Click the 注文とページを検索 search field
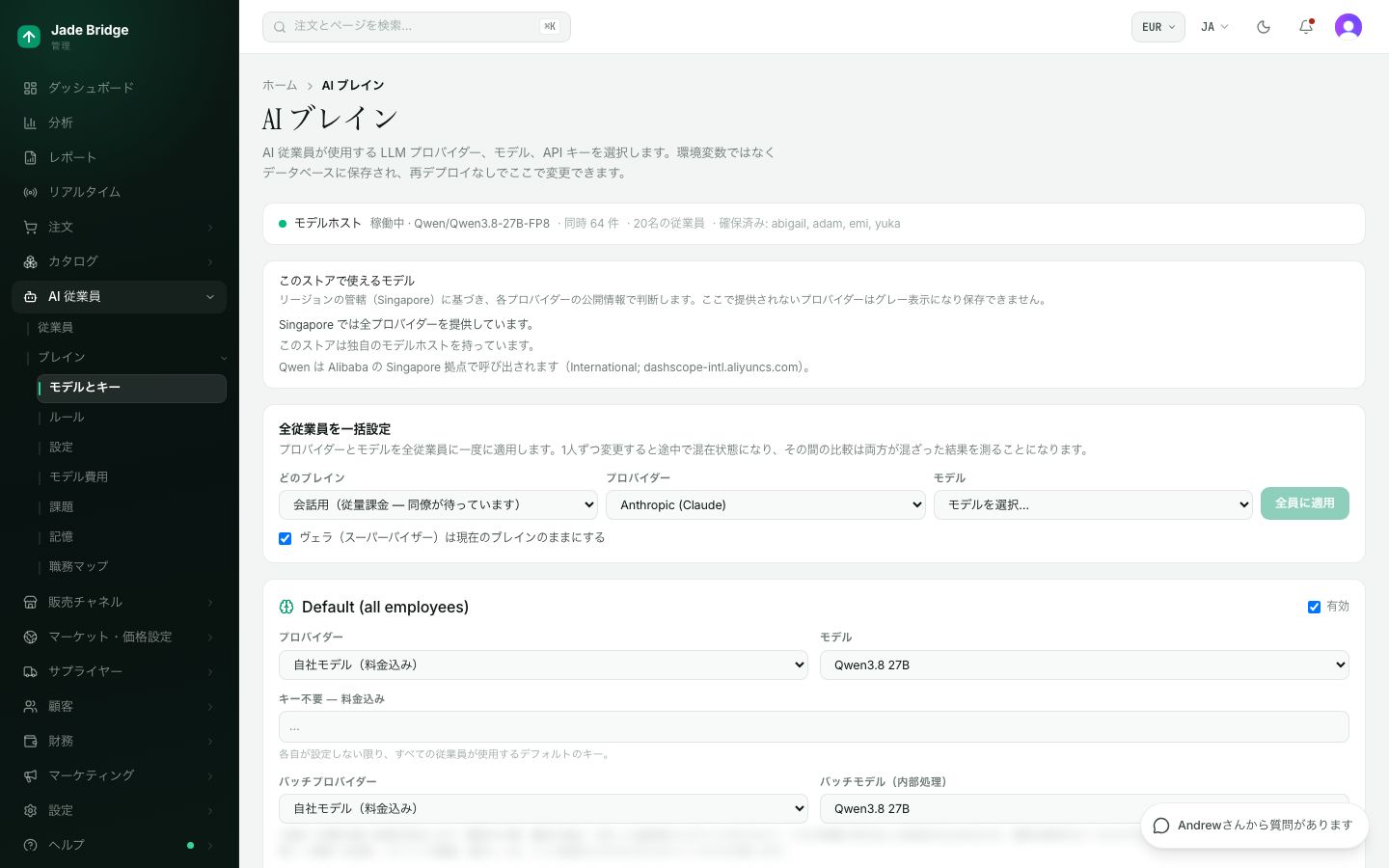Viewport: 1389px width, 868px height. pos(417,27)
